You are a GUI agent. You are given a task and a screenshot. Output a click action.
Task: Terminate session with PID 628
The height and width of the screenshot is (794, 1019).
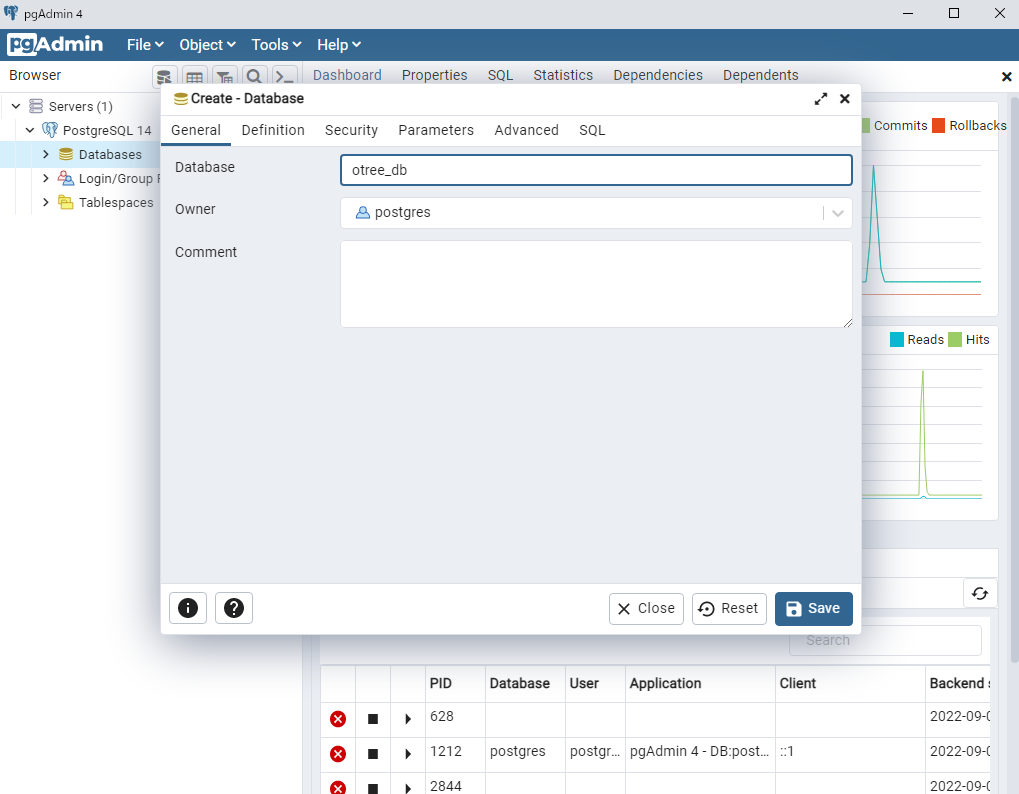tap(338, 719)
